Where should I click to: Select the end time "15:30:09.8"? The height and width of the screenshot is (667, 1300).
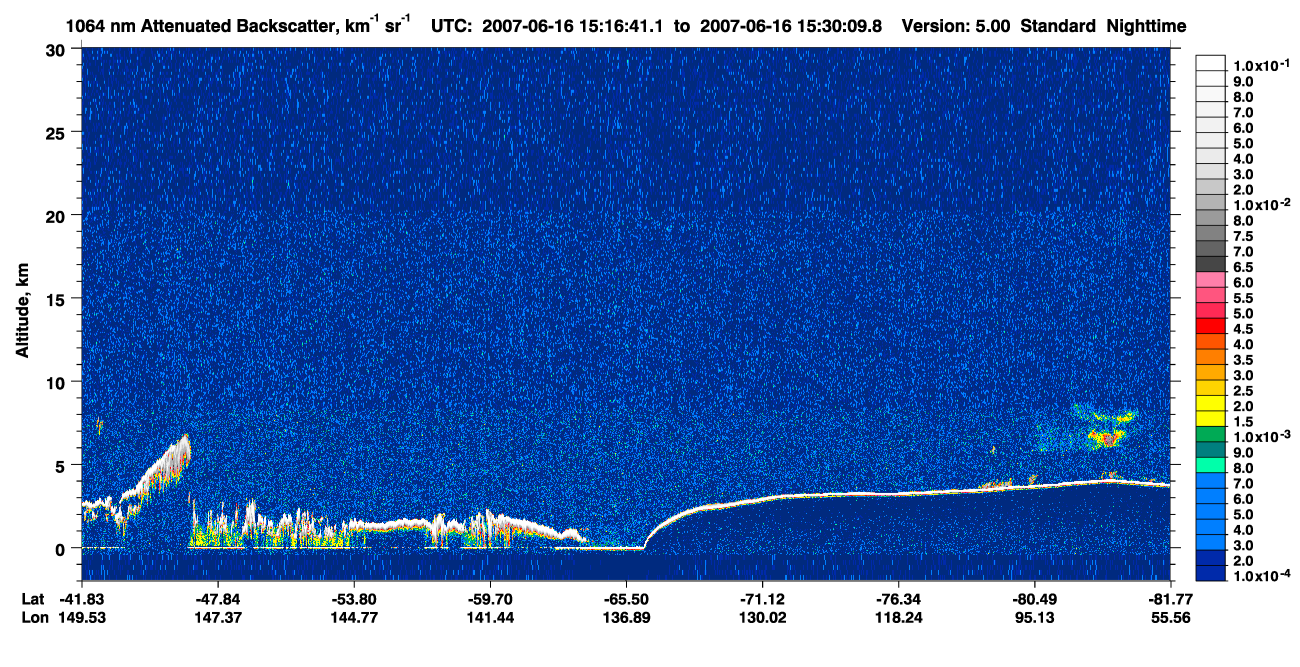click(x=842, y=26)
